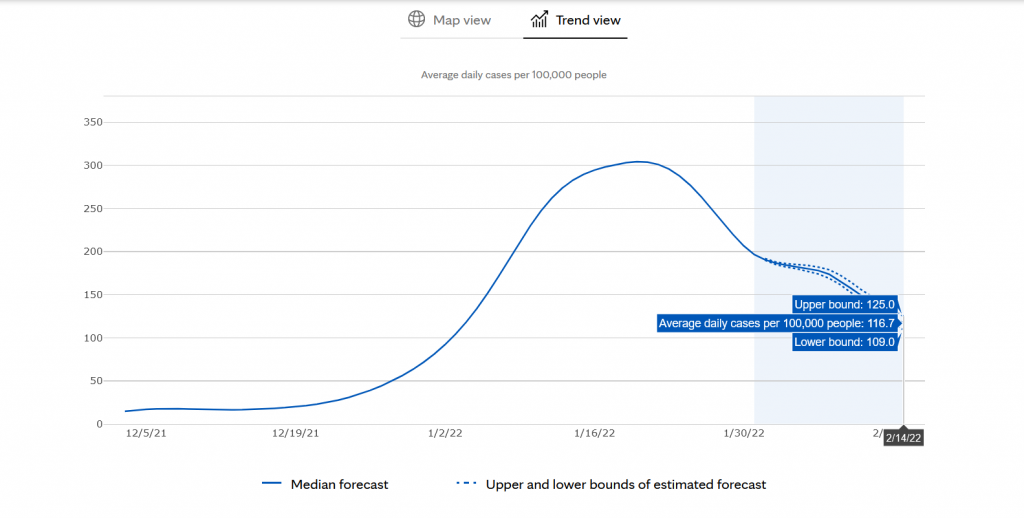Toggle the Median forecast legend label

coord(339,485)
